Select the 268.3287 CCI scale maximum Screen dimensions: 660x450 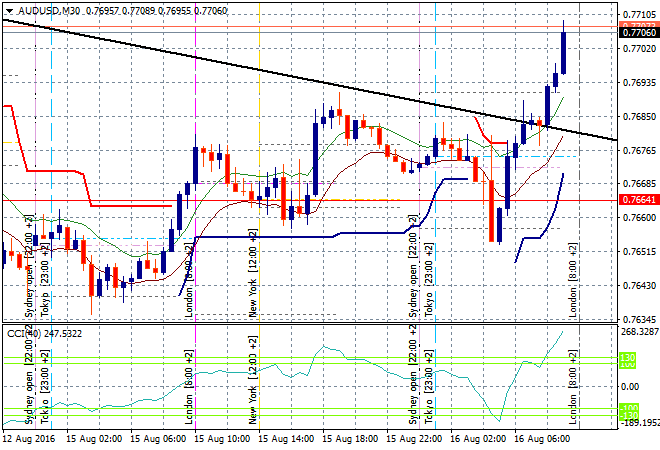(x=640, y=332)
